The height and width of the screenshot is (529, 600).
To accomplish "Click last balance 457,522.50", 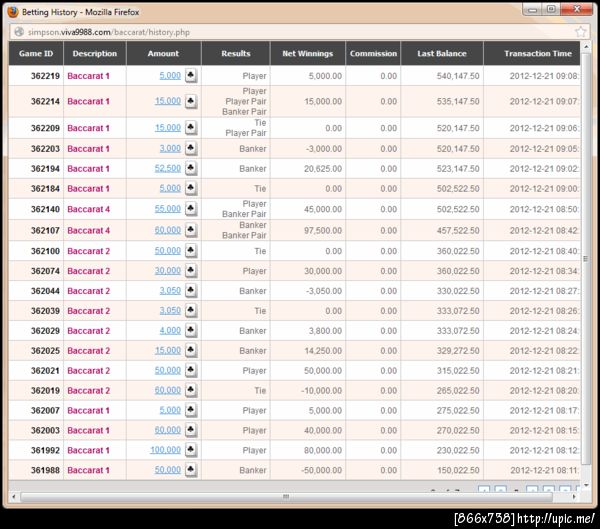I will pos(458,230).
